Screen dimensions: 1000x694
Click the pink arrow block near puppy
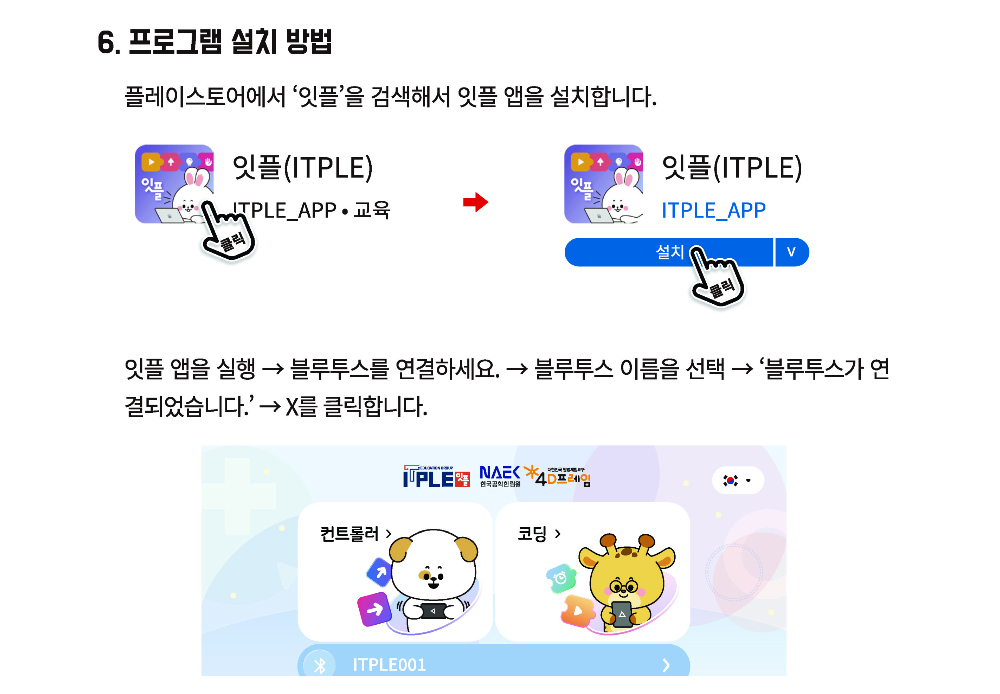tap(374, 609)
